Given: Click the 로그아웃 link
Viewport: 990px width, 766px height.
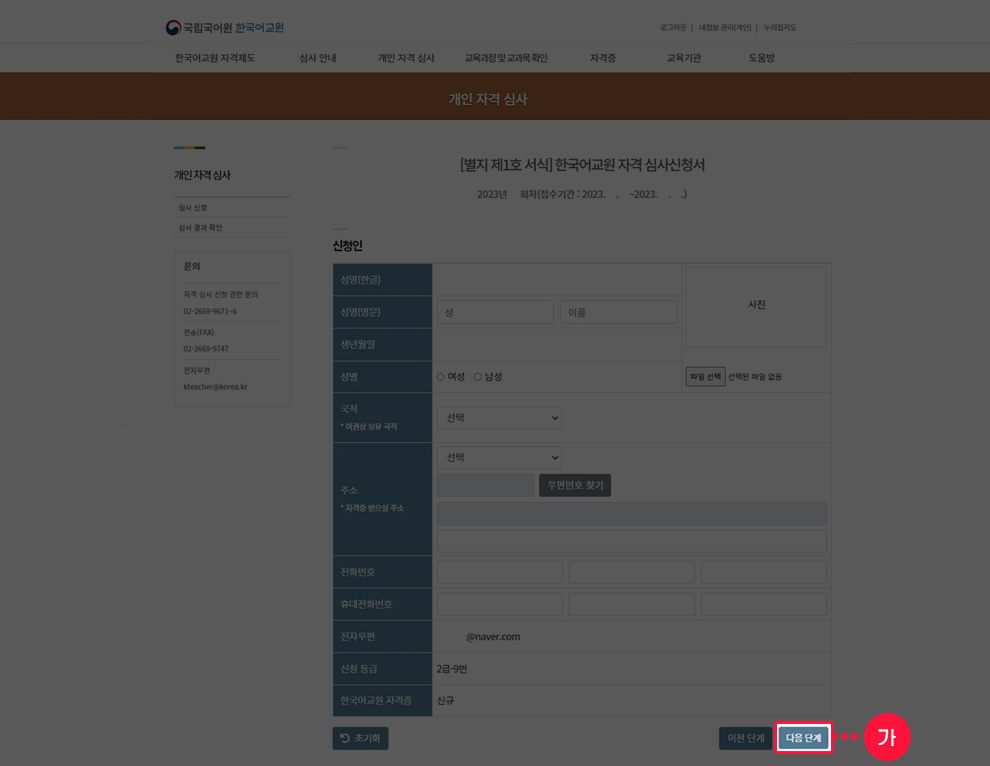Looking at the screenshot, I should 674,27.
